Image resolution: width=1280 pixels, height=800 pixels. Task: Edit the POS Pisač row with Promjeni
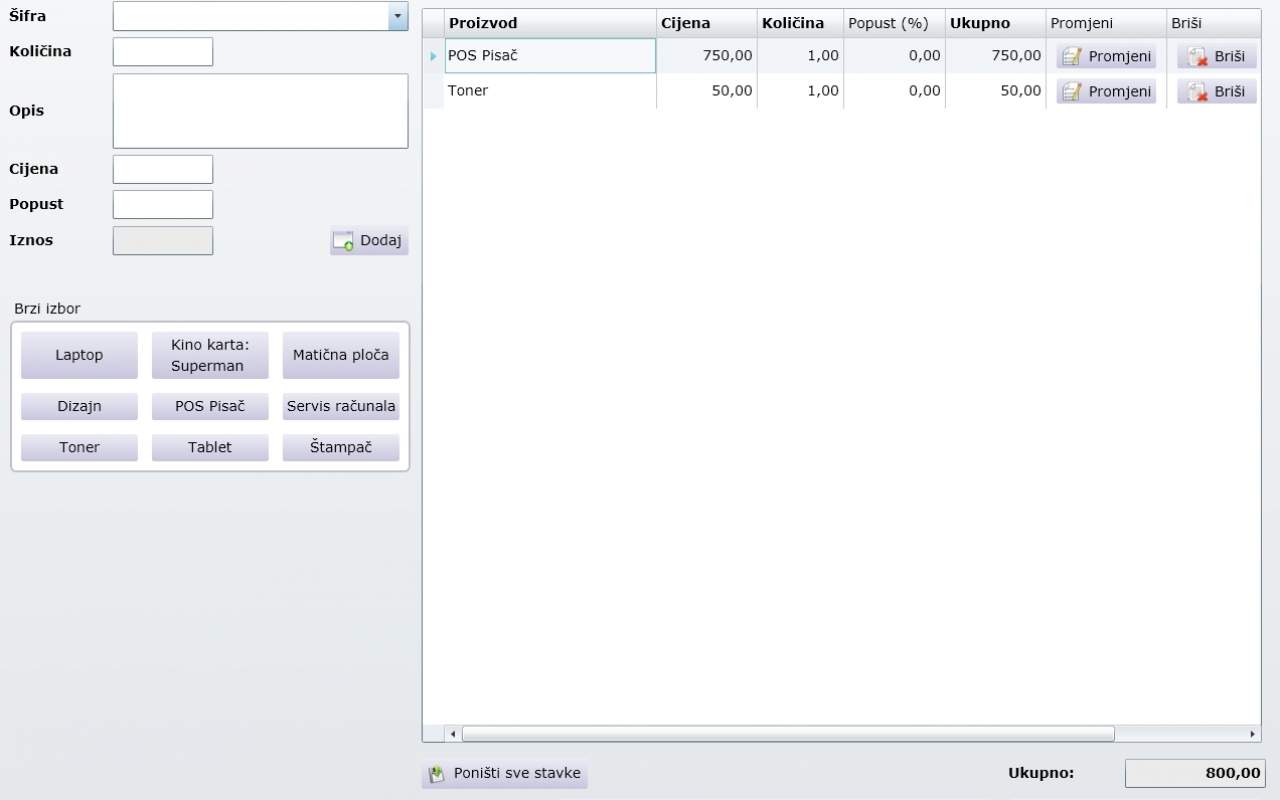click(x=1106, y=57)
